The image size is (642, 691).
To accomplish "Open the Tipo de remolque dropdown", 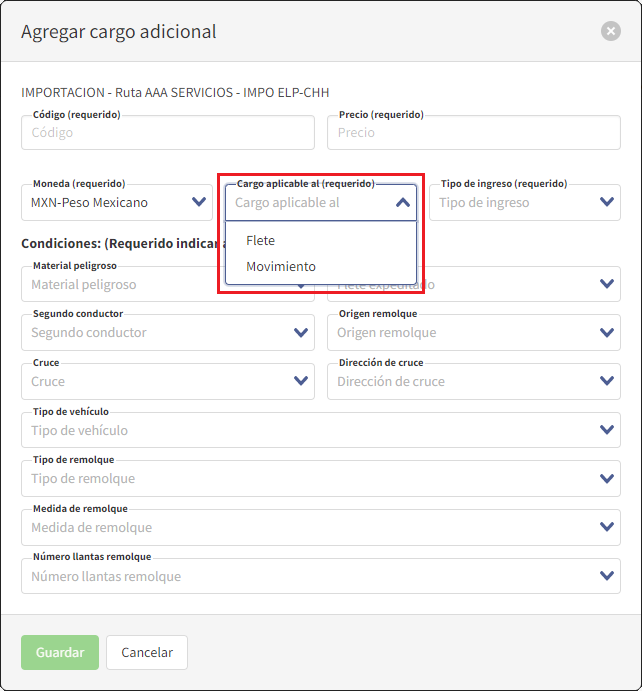I will pos(320,479).
